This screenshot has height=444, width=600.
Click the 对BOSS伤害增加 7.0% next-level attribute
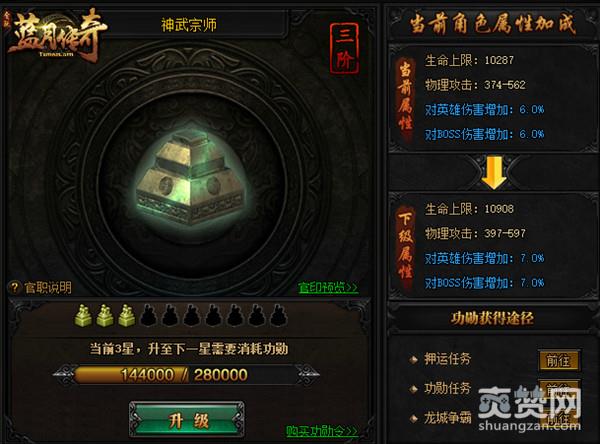coord(484,283)
